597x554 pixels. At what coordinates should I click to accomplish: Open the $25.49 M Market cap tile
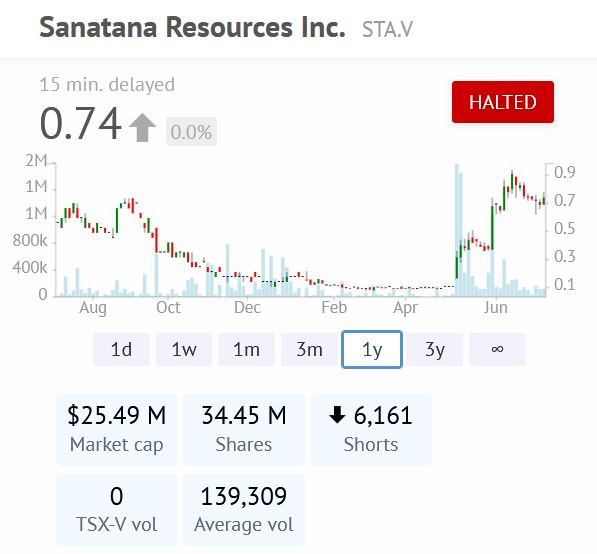pos(117,429)
